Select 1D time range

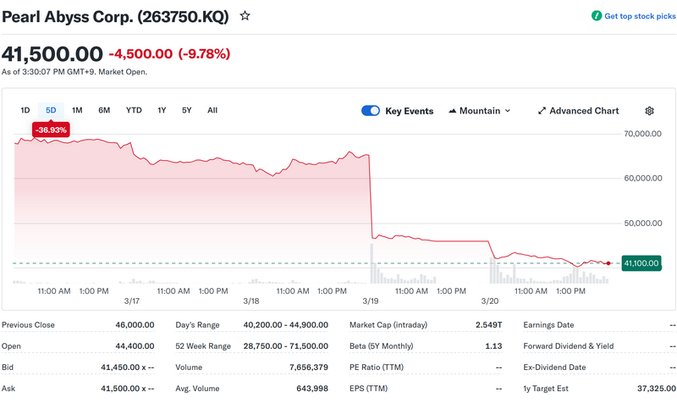[x=25, y=111]
